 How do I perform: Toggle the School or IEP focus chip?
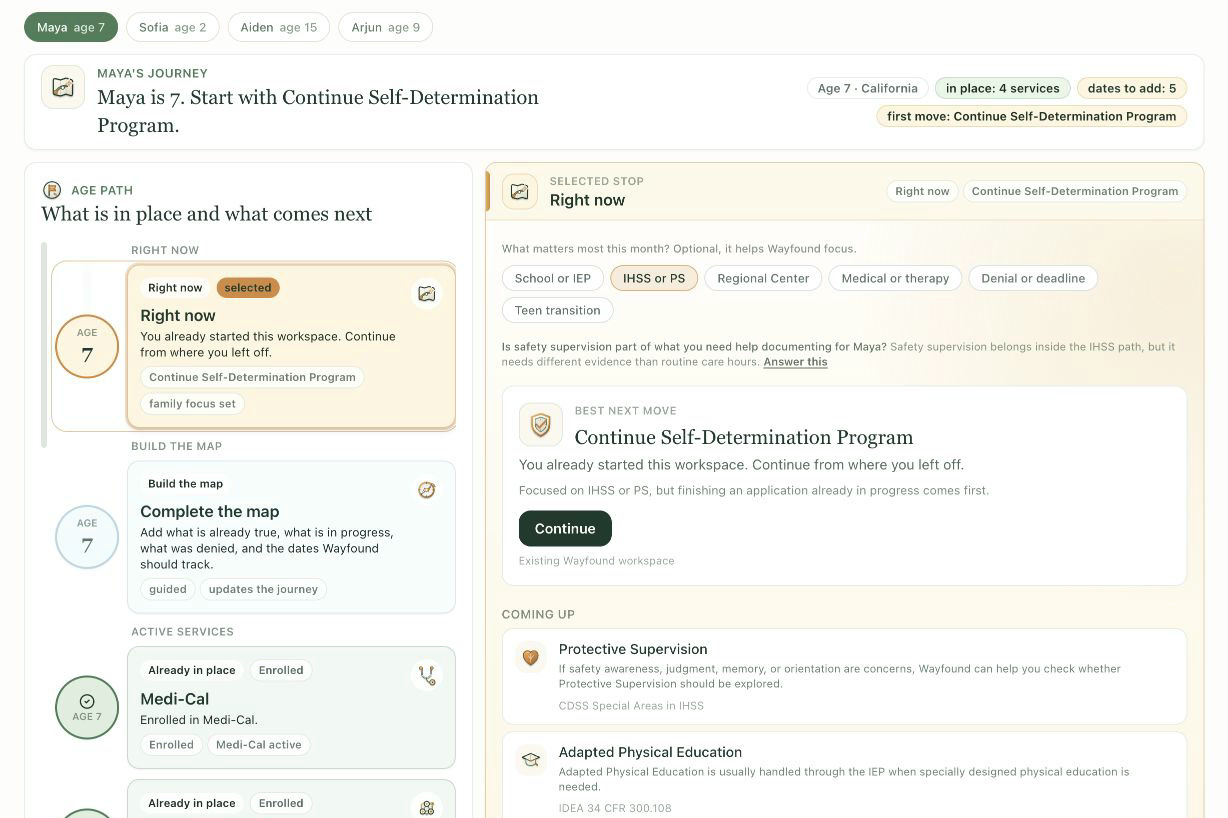pos(552,278)
